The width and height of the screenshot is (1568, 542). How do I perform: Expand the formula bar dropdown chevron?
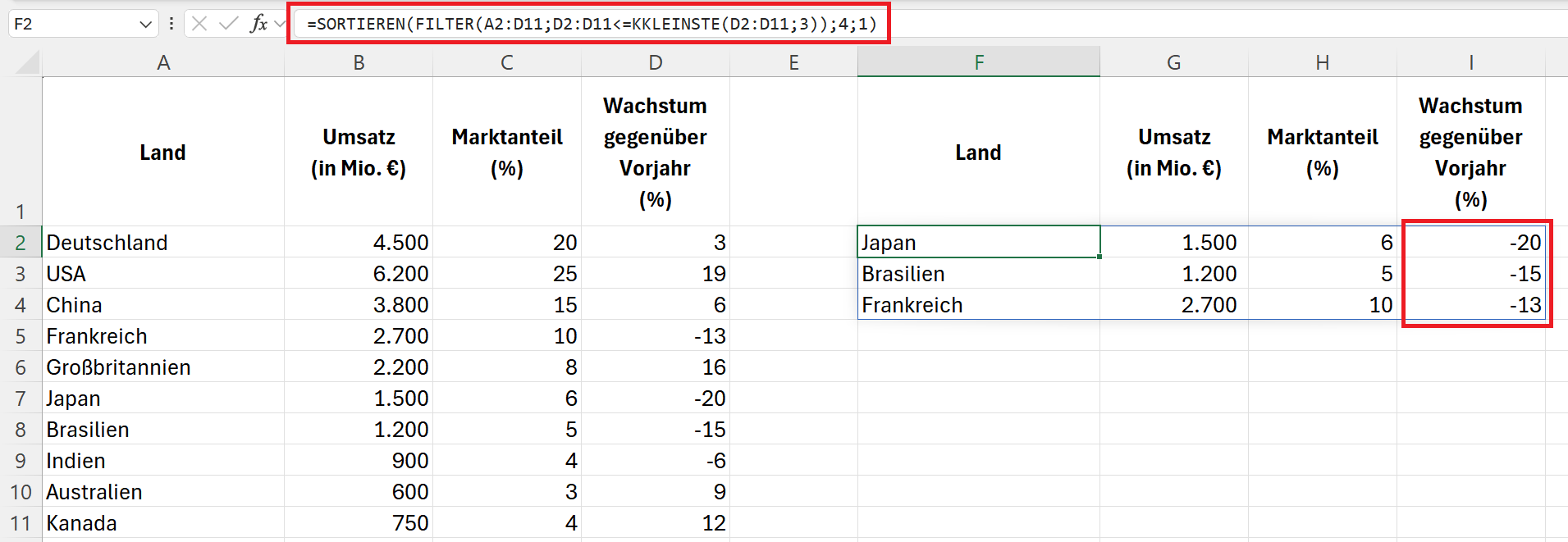280,24
